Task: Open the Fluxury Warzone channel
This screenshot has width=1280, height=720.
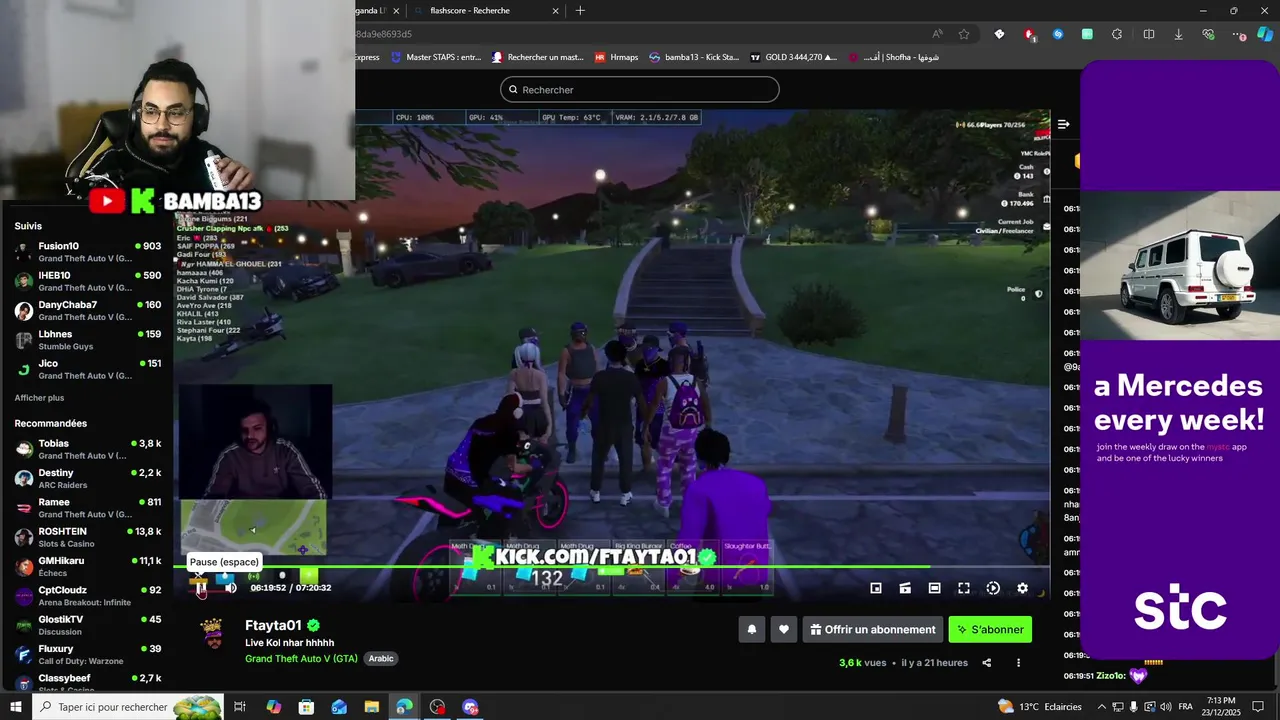Action: (87, 655)
